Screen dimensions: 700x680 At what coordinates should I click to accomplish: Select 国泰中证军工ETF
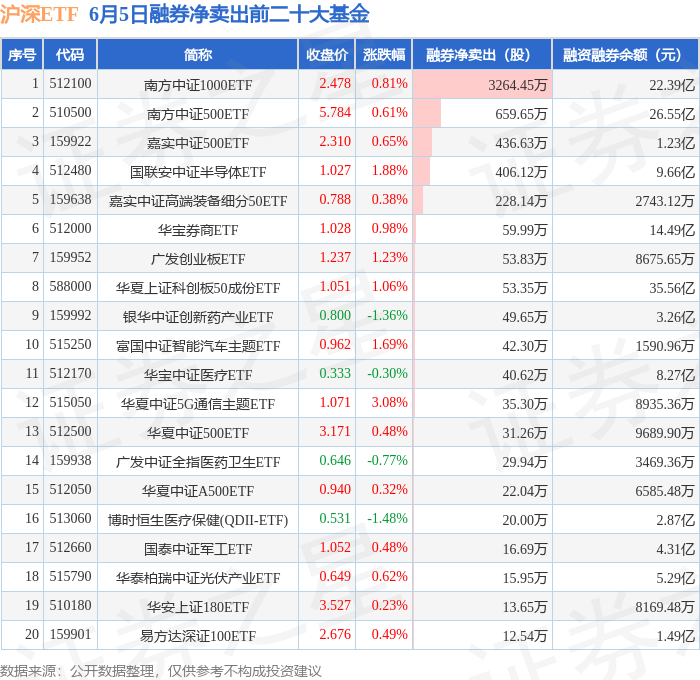198,549
